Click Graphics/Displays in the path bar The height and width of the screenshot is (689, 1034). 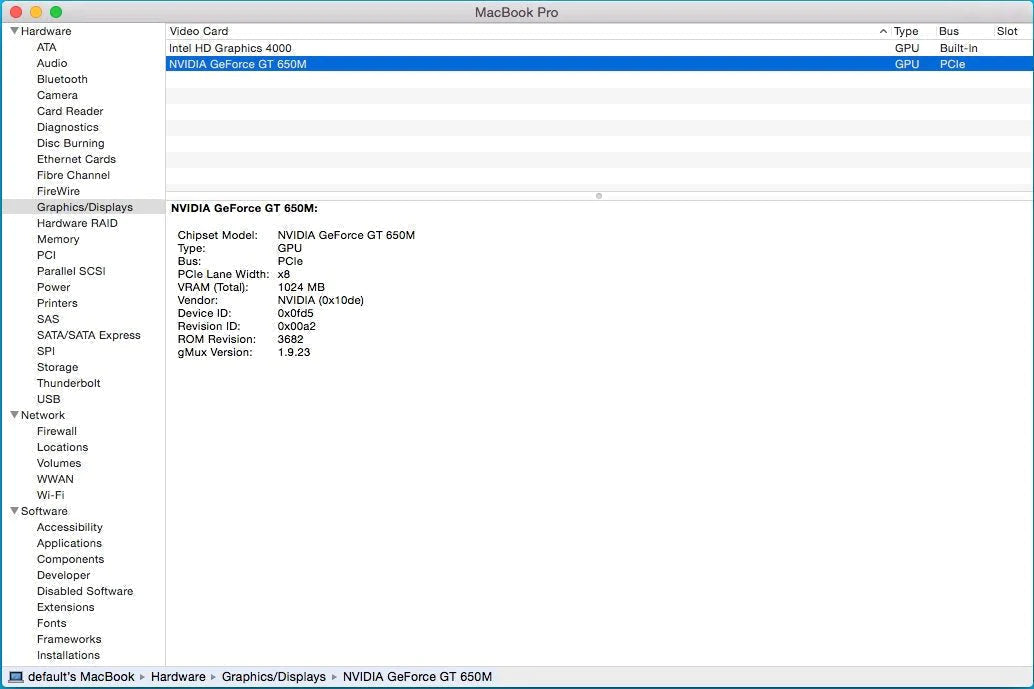coord(273,677)
